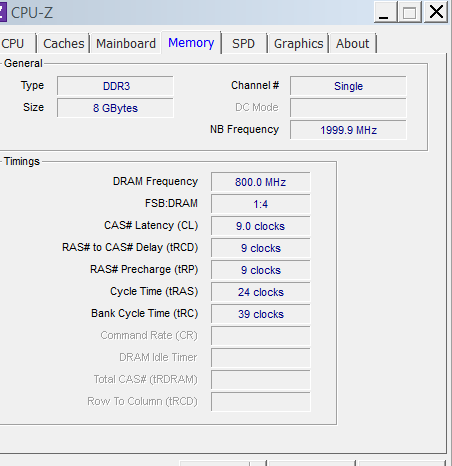This screenshot has width=452, height=466.
Task: Click the empty Command Rate field
Action: 261,336
